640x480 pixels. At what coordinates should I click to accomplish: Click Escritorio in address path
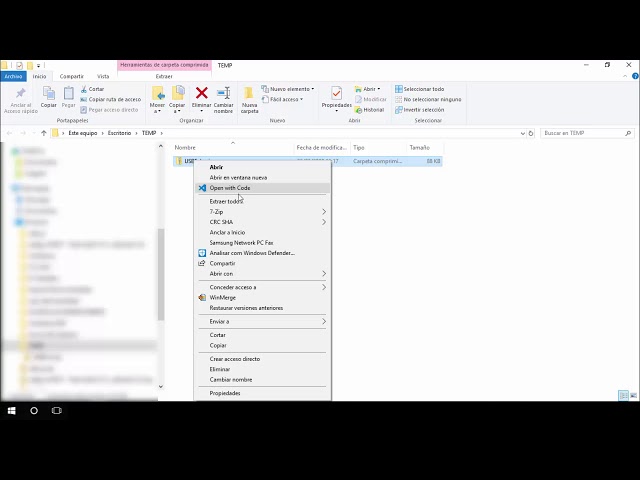[119, 133]
